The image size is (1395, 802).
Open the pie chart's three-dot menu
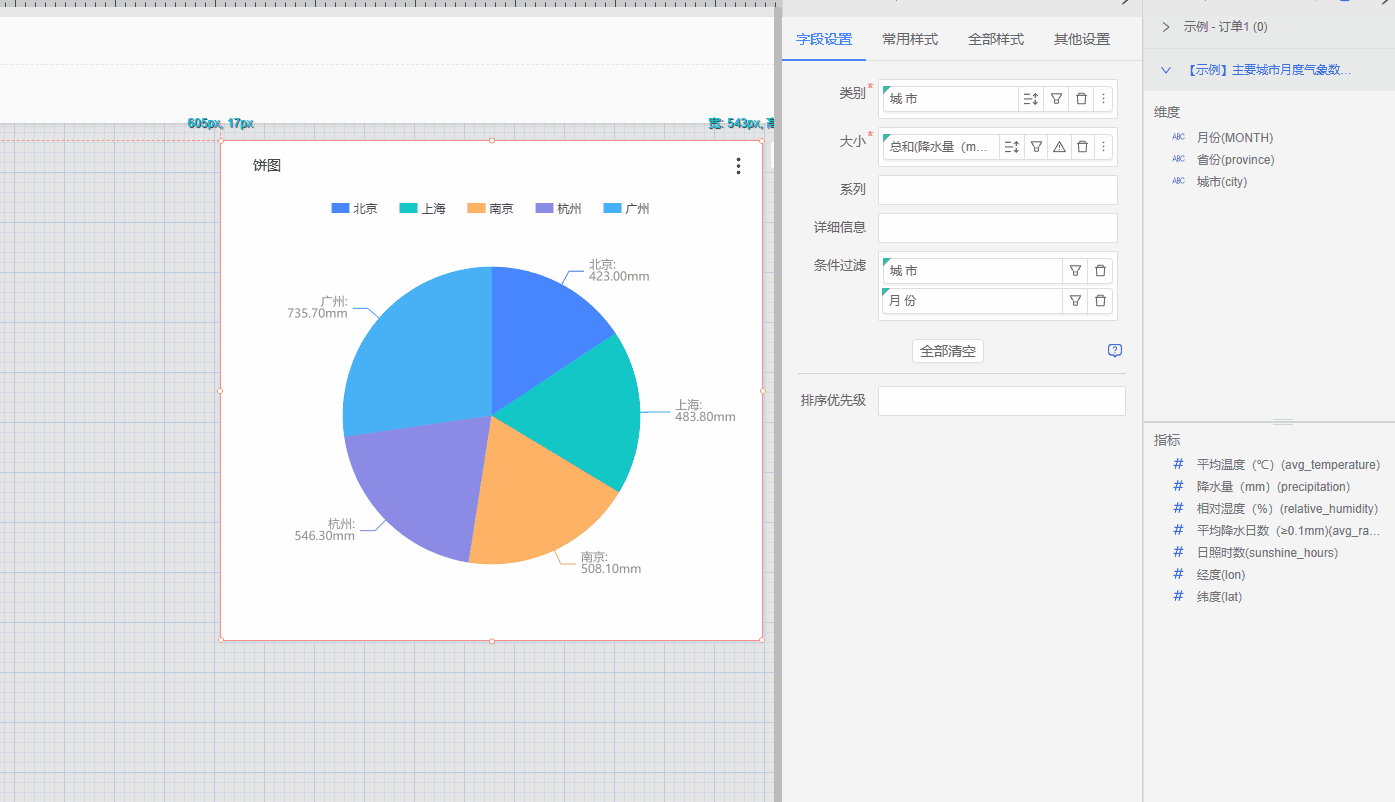pyautogui.click(x=738, y=166)
